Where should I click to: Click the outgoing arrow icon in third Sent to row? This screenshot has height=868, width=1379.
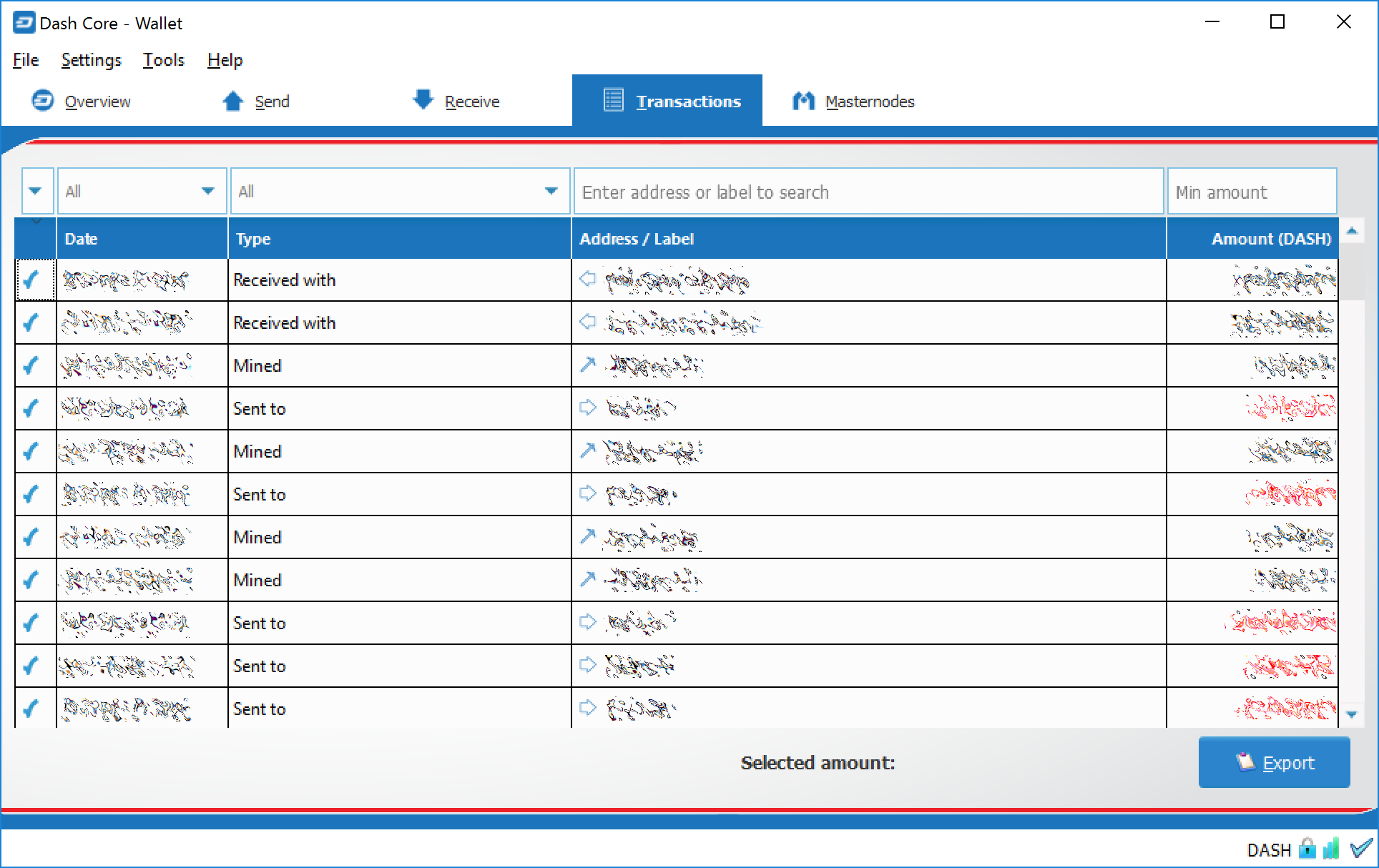click(587, 622)
